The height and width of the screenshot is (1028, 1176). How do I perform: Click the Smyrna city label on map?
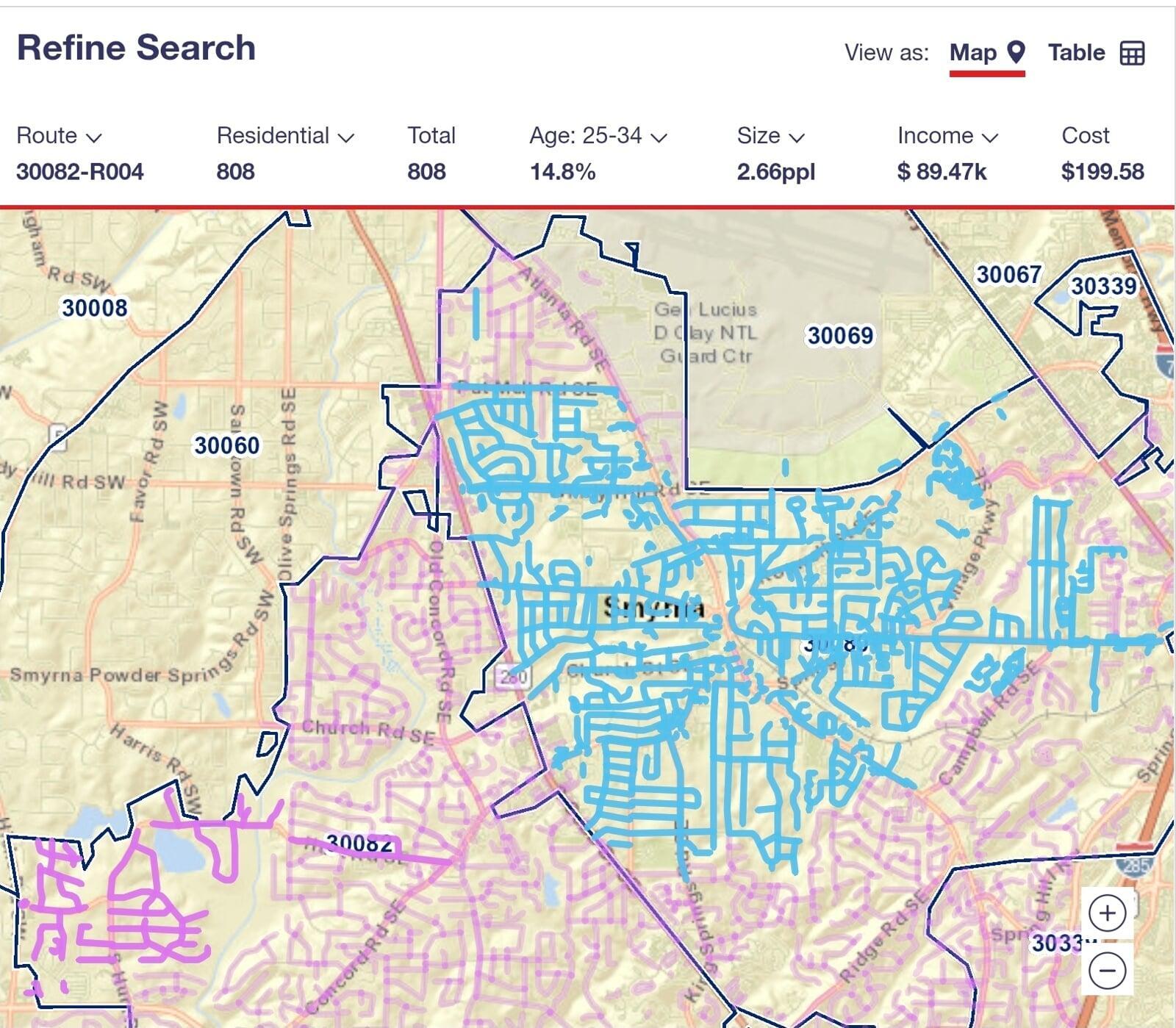pos(653,608)
